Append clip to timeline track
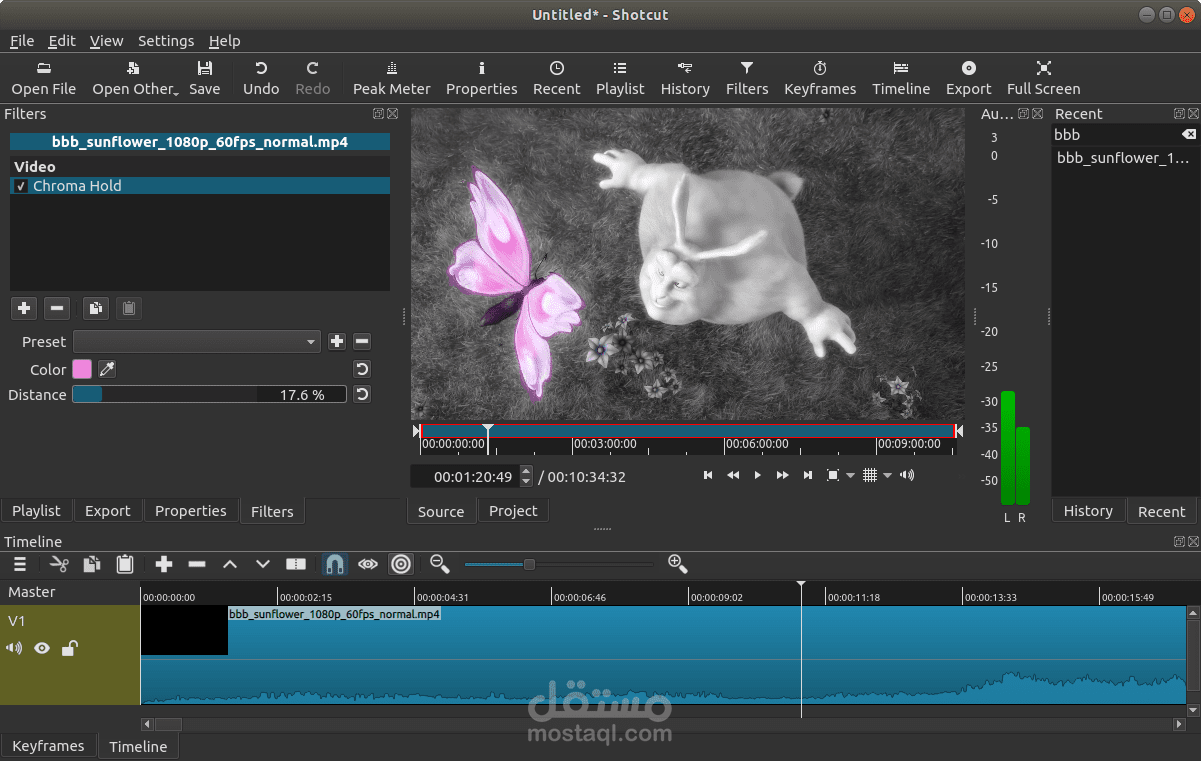The height and width of the screenshot is (761, 1201). [164, 564]
